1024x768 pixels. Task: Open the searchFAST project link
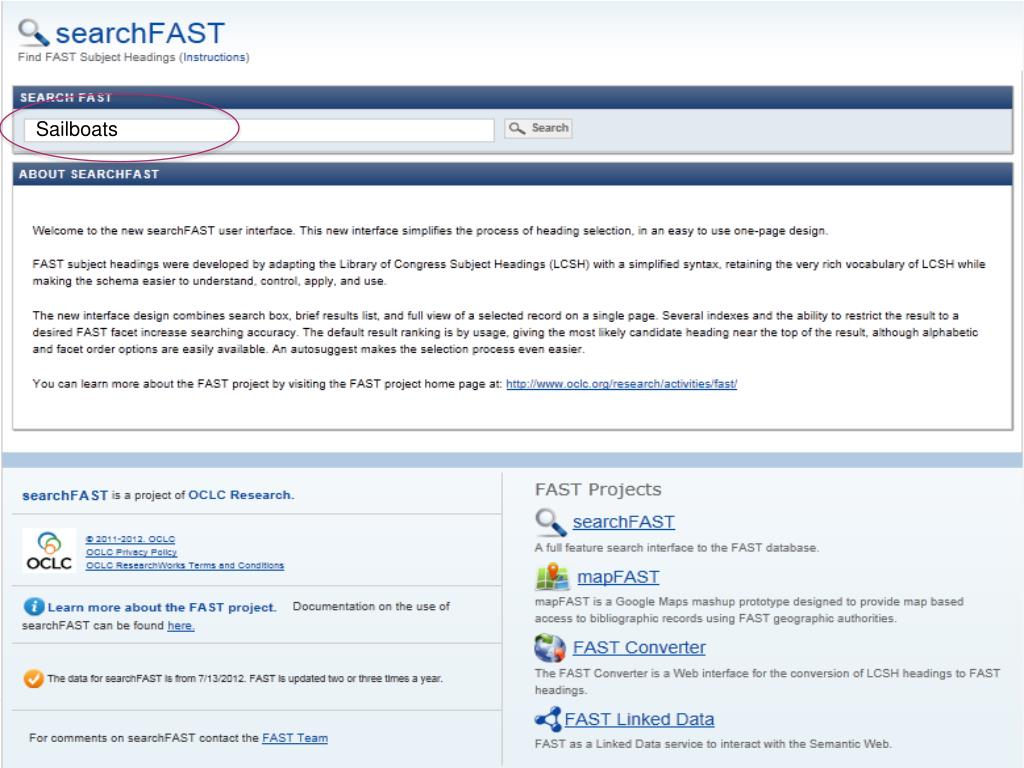pyautogui.click(x=623, y=522)
